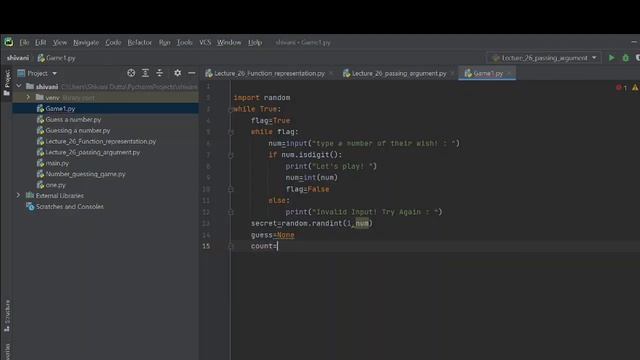The width and height of the screenshot is (640, 360).
Task: Toggle the Project tool window side tab
Action: (7, 82)
